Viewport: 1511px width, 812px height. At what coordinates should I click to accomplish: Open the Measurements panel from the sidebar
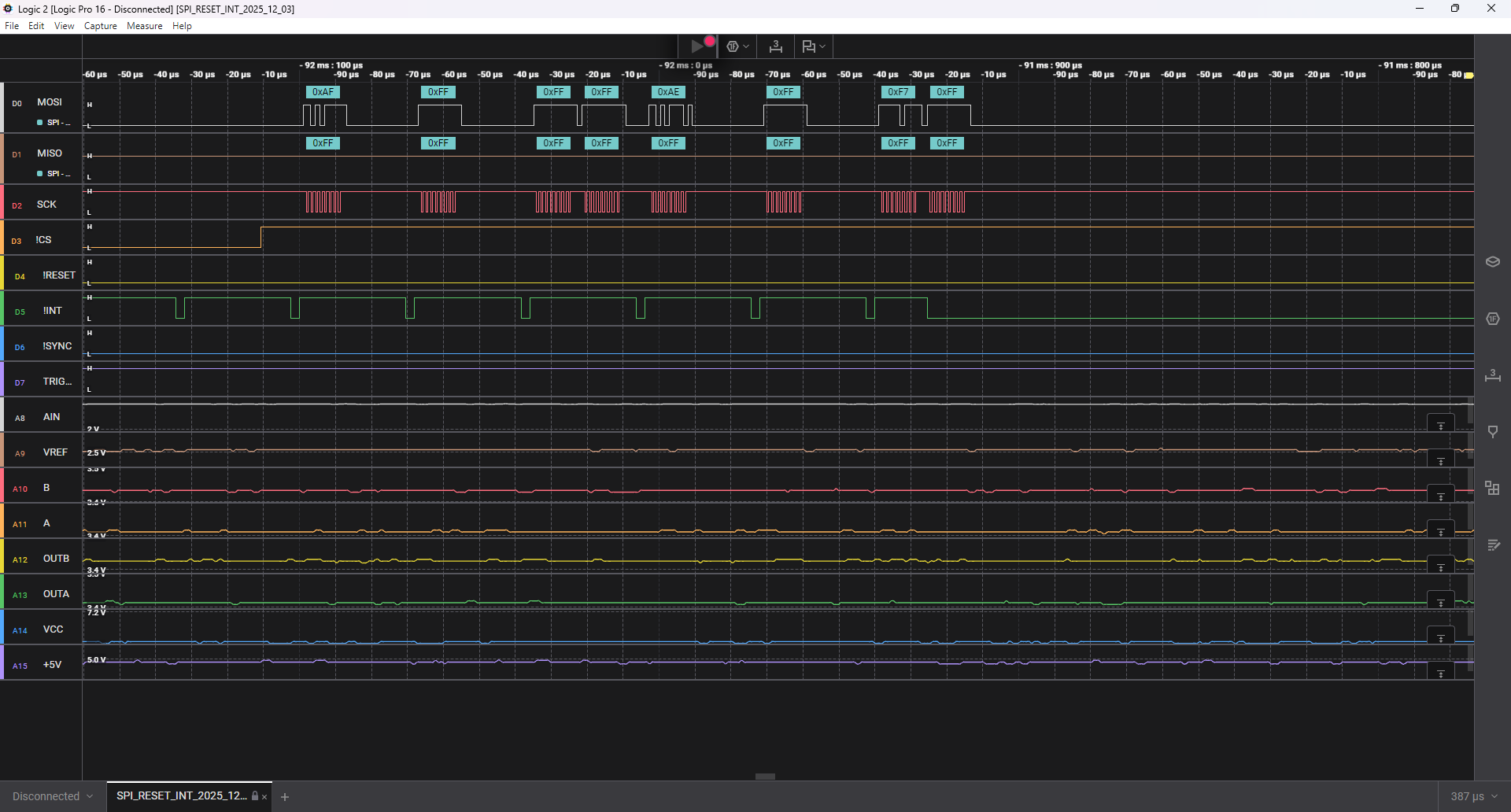(x=1494, y=376)
